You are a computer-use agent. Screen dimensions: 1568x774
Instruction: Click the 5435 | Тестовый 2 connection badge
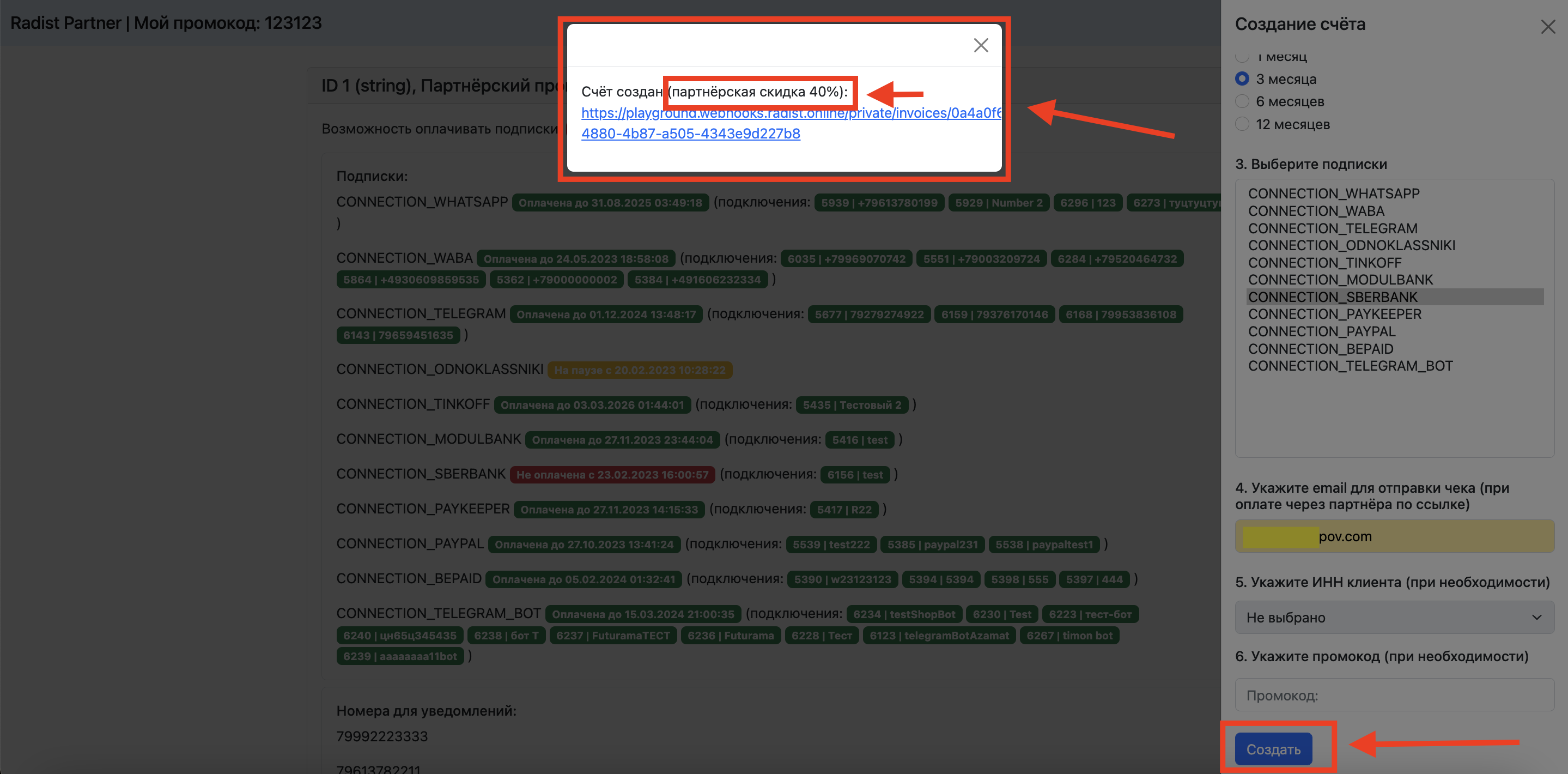[x=851, y=405]
